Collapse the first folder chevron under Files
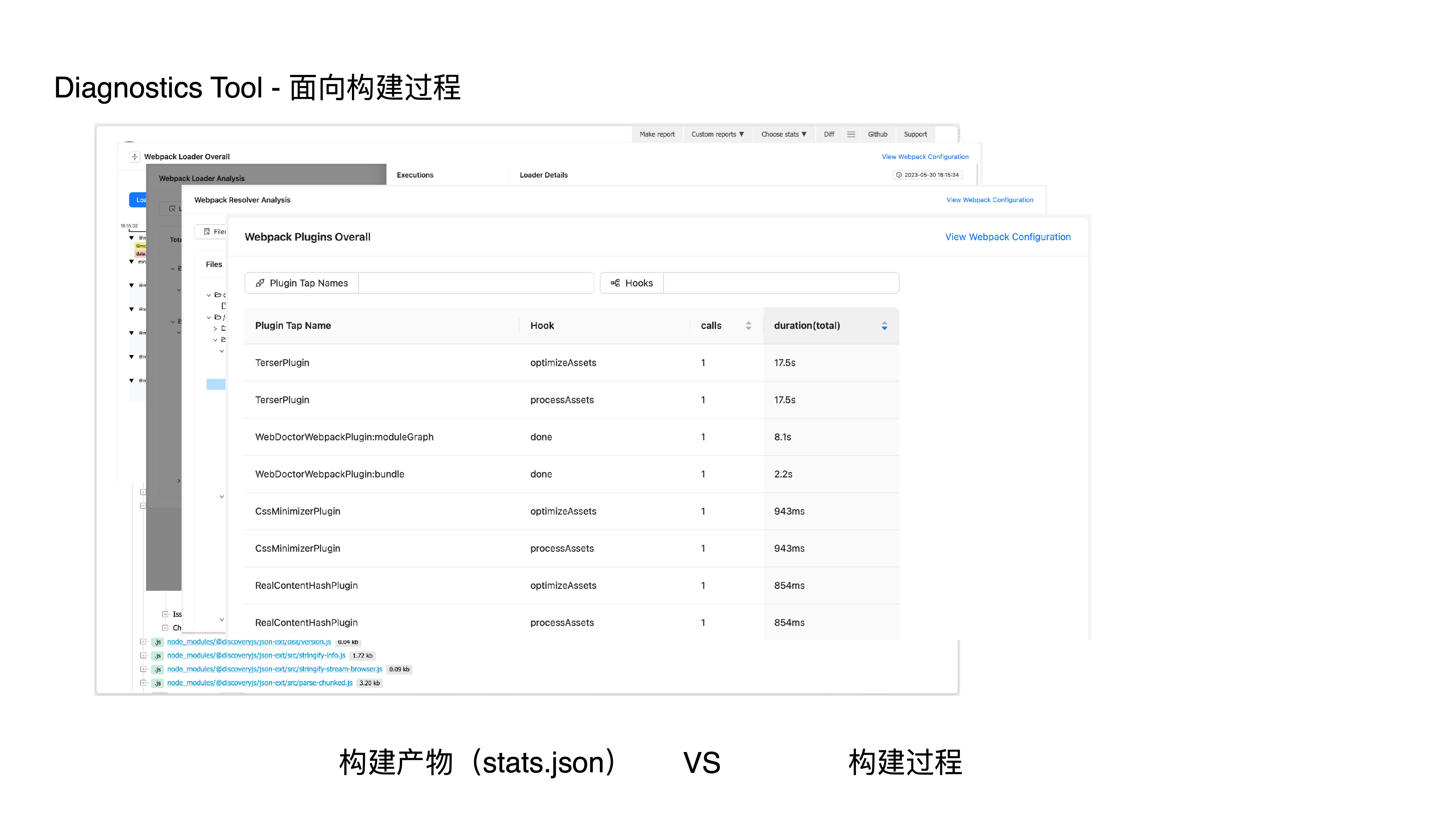This screenshot has height=819, width=1456. point(209,295)
